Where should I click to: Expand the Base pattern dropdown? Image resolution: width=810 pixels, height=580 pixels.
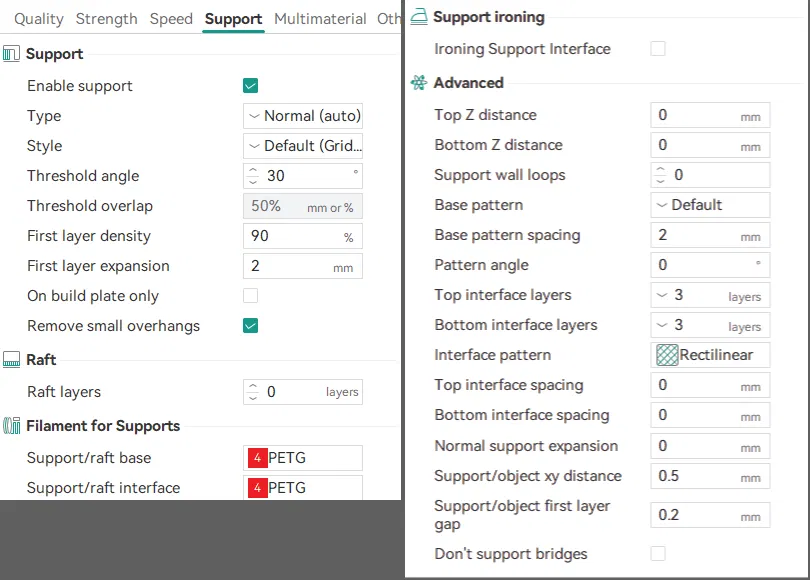pos(710,205)
